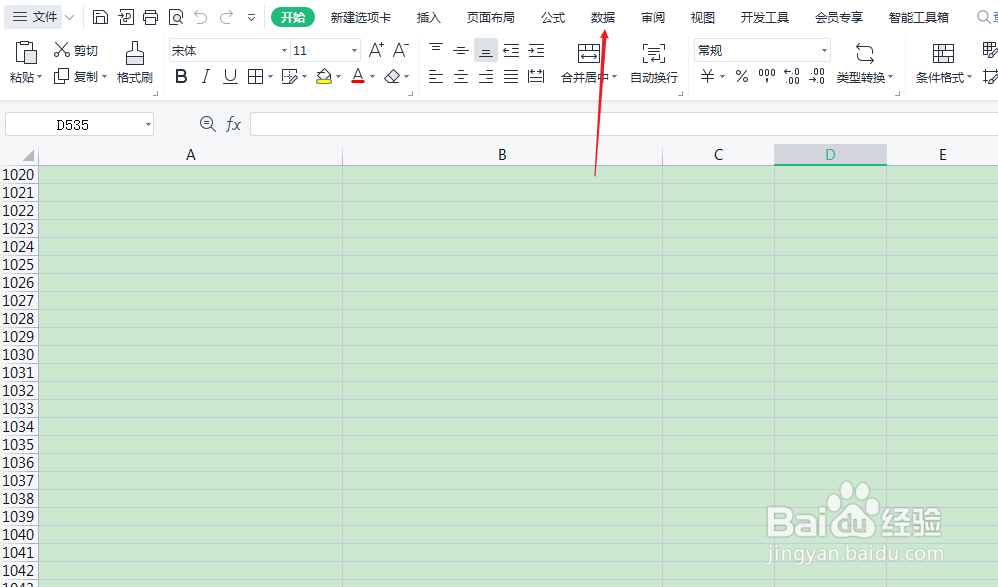998x587 pixels.
Task: Apply percent style
Action: tap(741, 77)
